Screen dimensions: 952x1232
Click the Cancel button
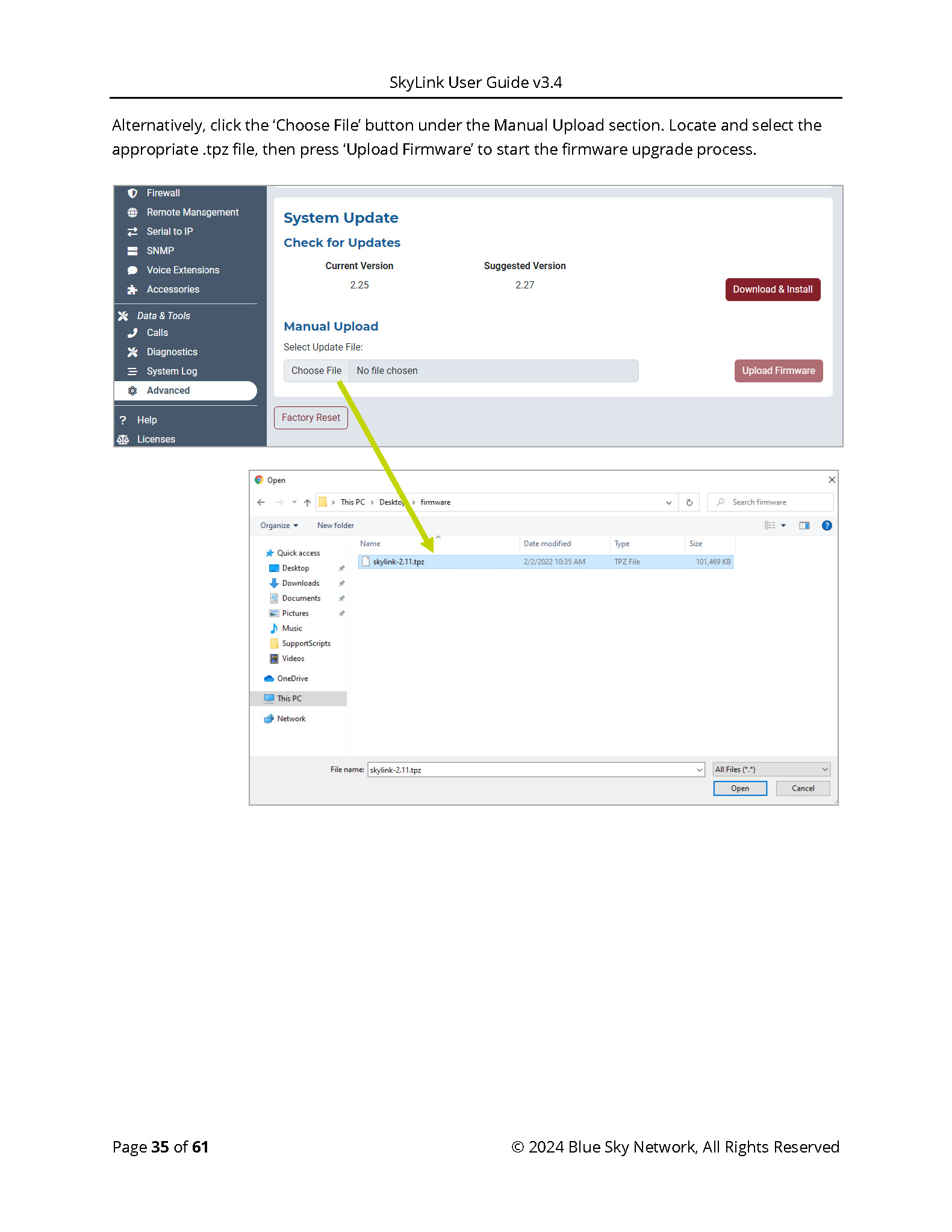tap(803, 789)
